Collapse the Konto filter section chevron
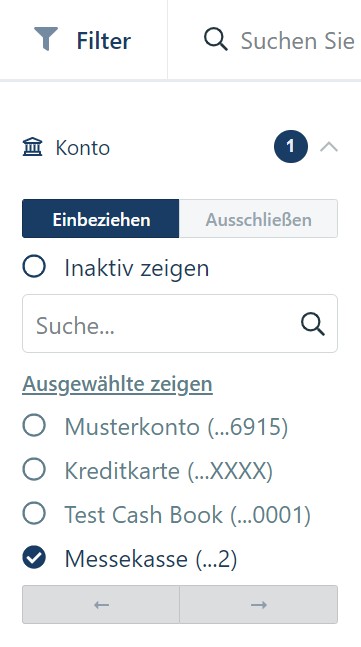The image size is (361, 647). 329,147
